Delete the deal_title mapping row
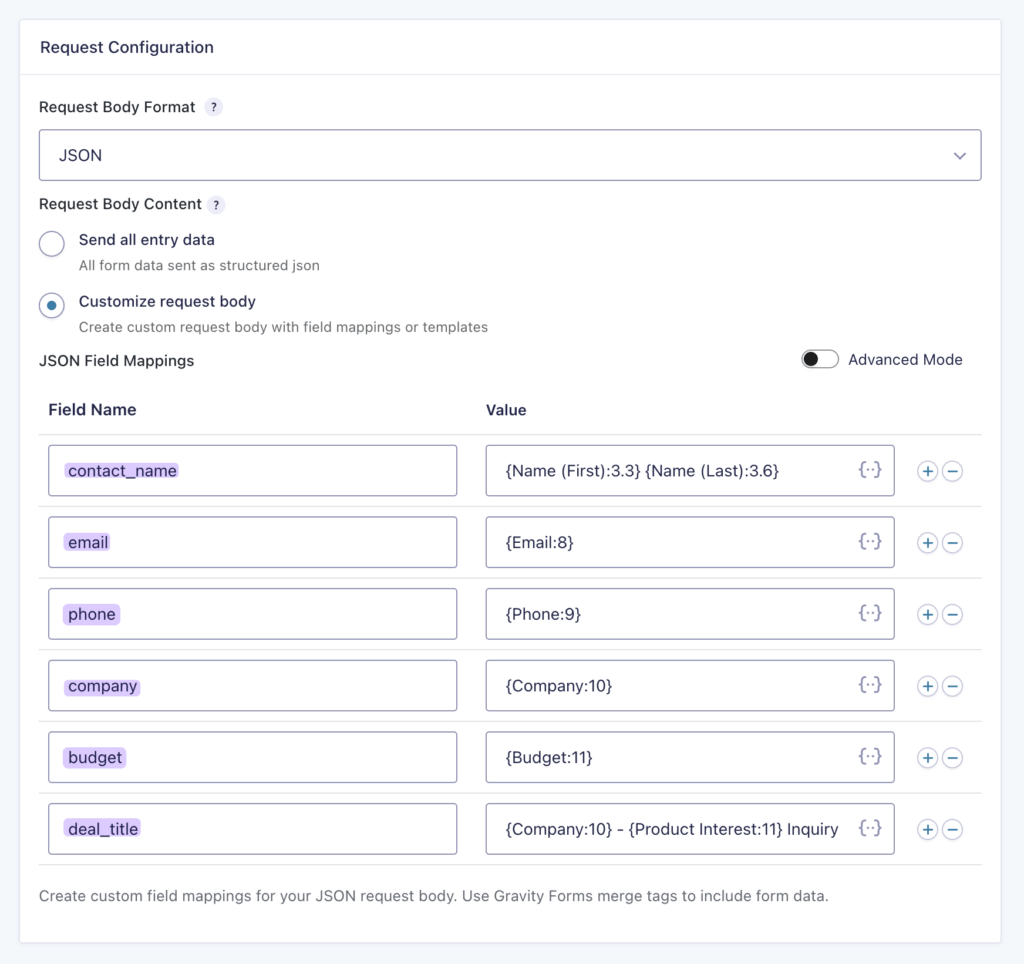This screenshot has width=1024, height=964. (x=952, y=829)
